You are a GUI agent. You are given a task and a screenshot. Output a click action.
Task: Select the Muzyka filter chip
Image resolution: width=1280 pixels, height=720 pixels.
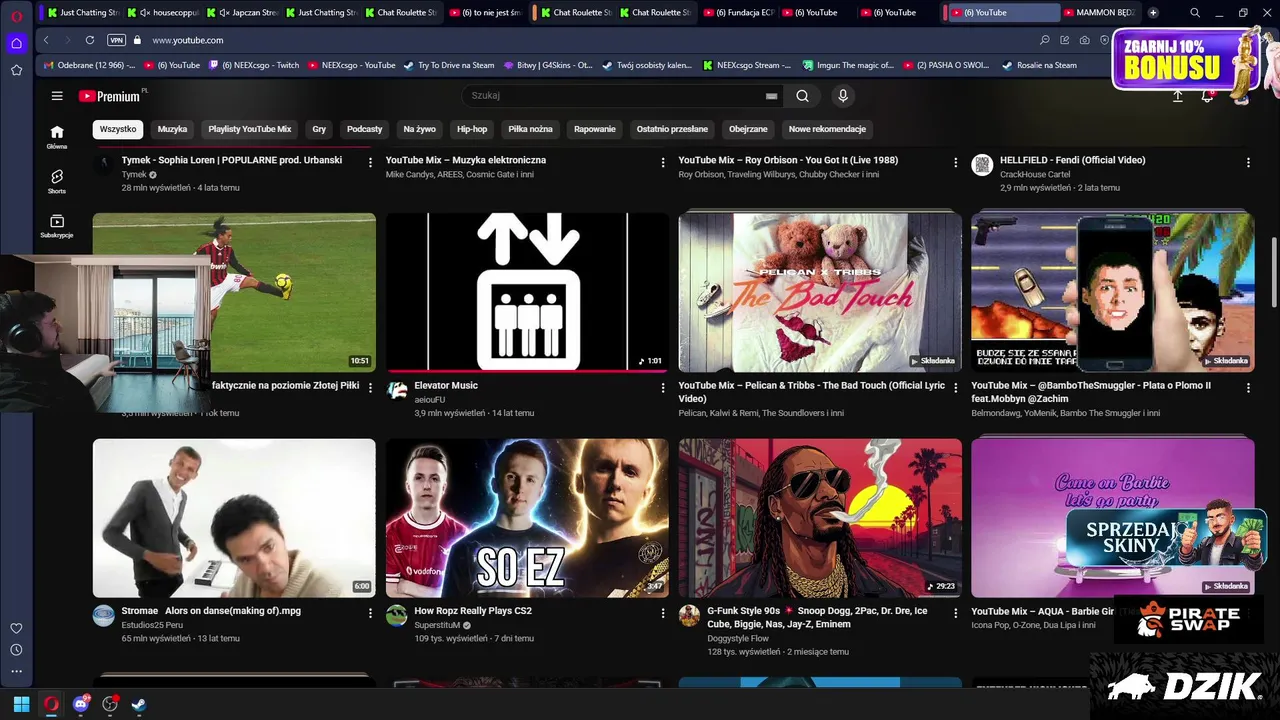(172, 129)
